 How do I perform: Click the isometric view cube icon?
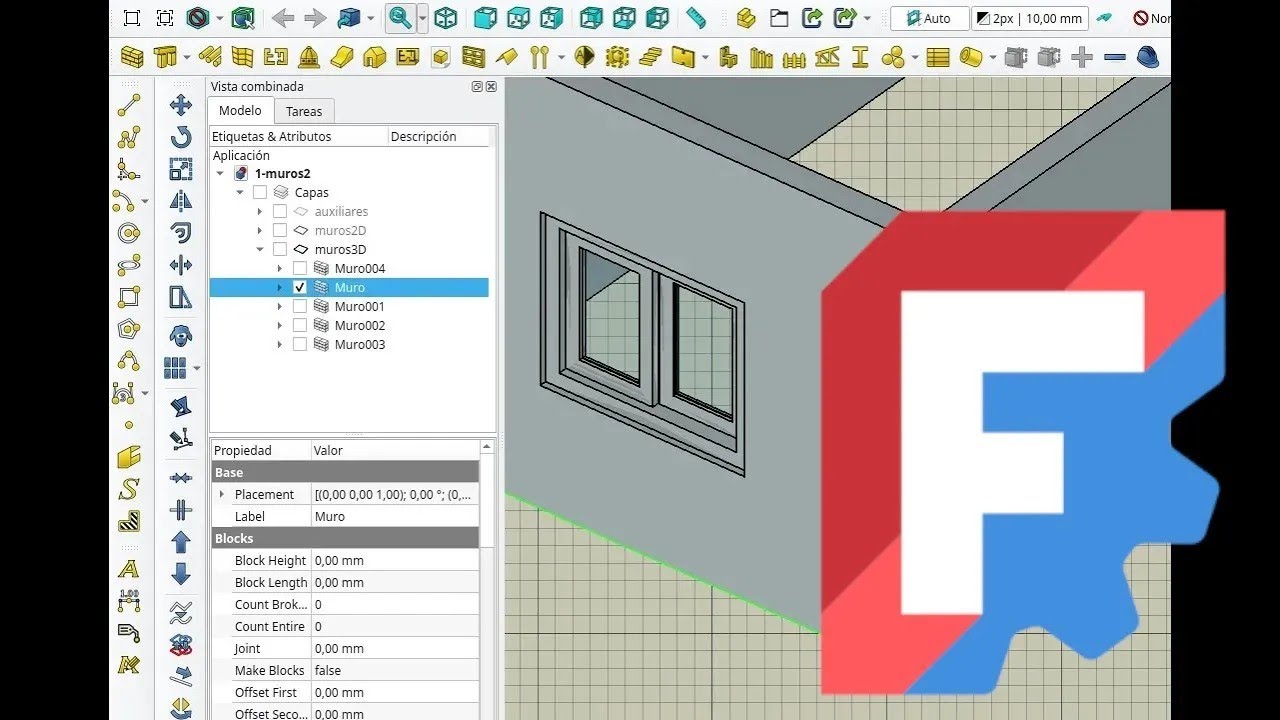coord(446,18)
